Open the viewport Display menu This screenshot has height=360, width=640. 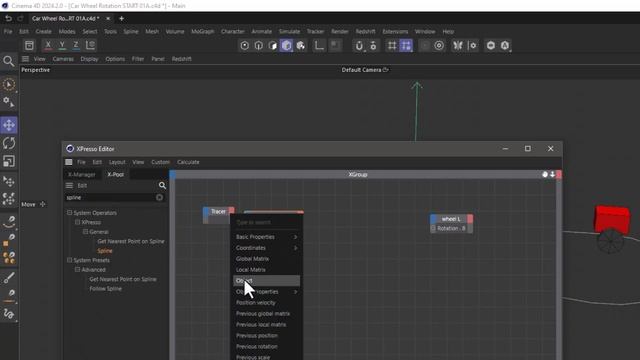(89, 59)
